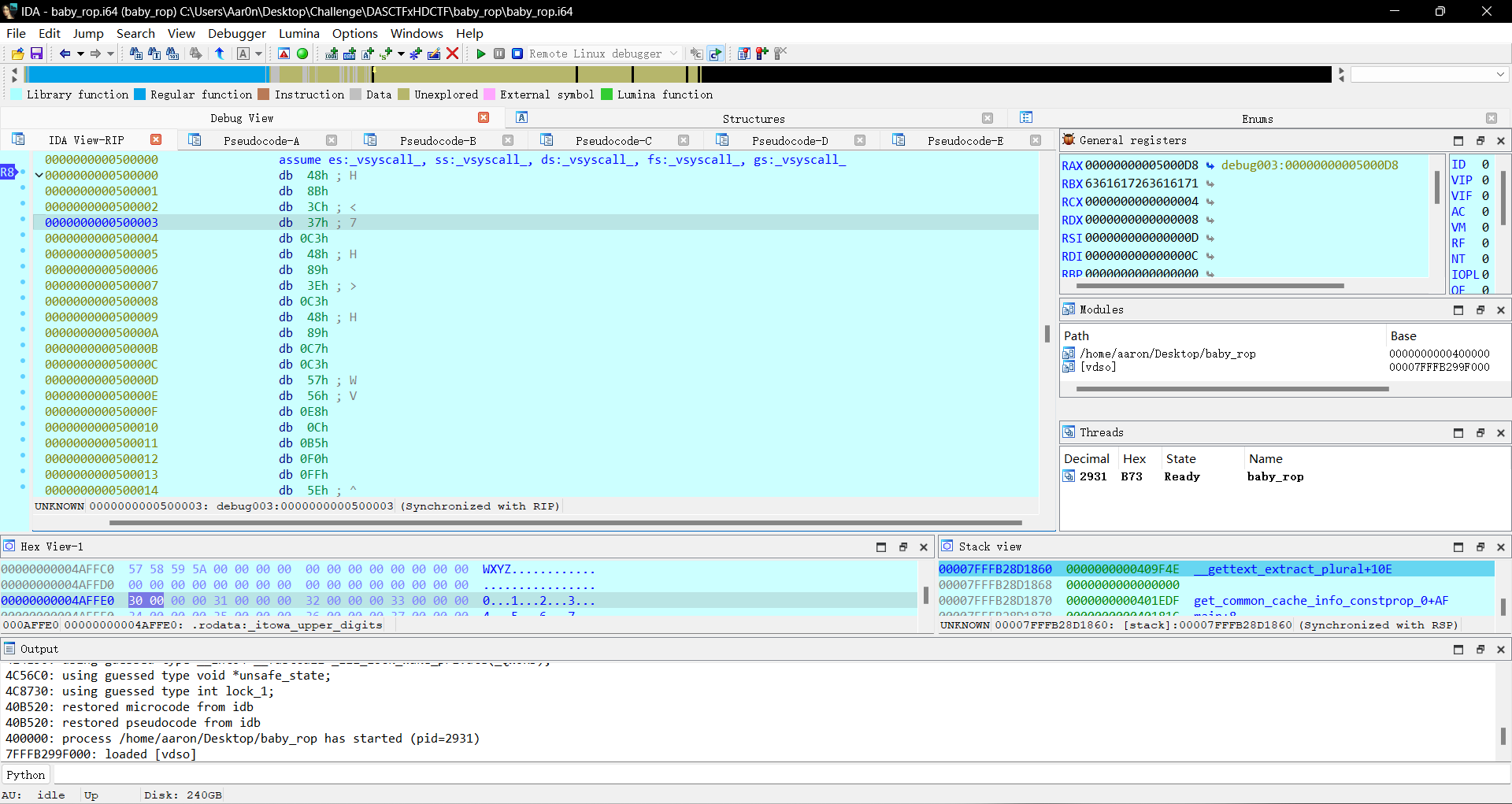The width and height of the screenshot is (1512, 804).
Task: Click the Save database icon
Action: 36,54
